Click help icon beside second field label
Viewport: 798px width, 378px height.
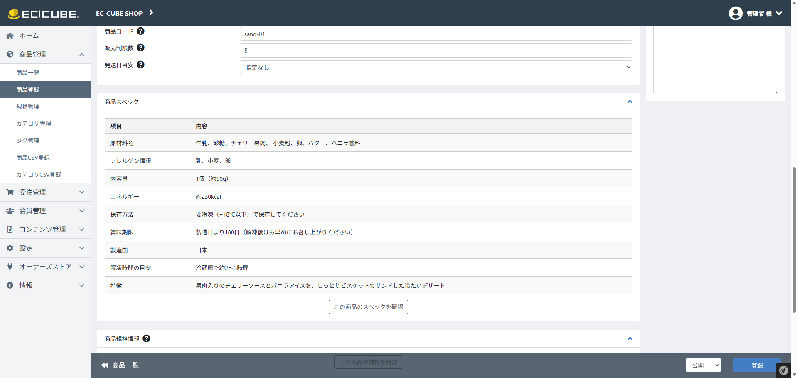pos(140,48)
